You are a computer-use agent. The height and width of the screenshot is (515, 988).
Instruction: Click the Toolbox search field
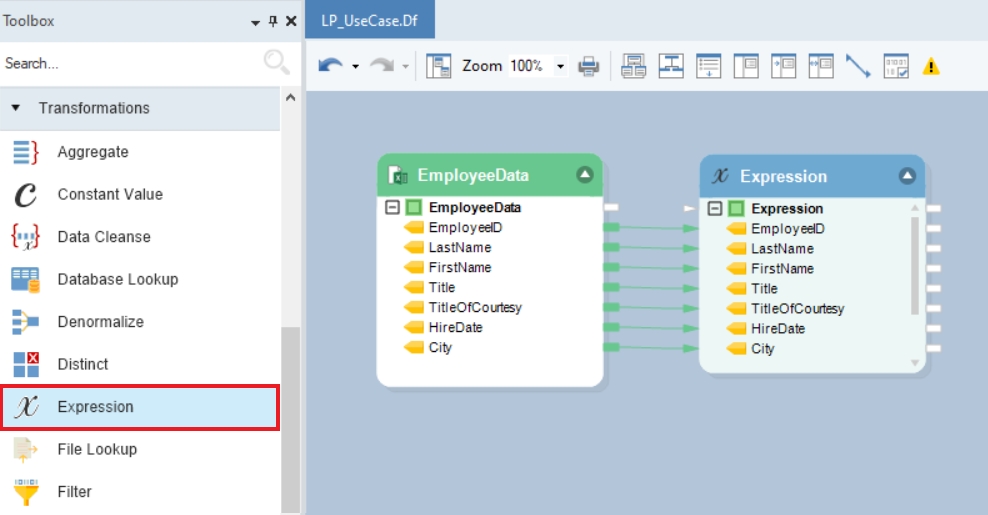point(130,63)
